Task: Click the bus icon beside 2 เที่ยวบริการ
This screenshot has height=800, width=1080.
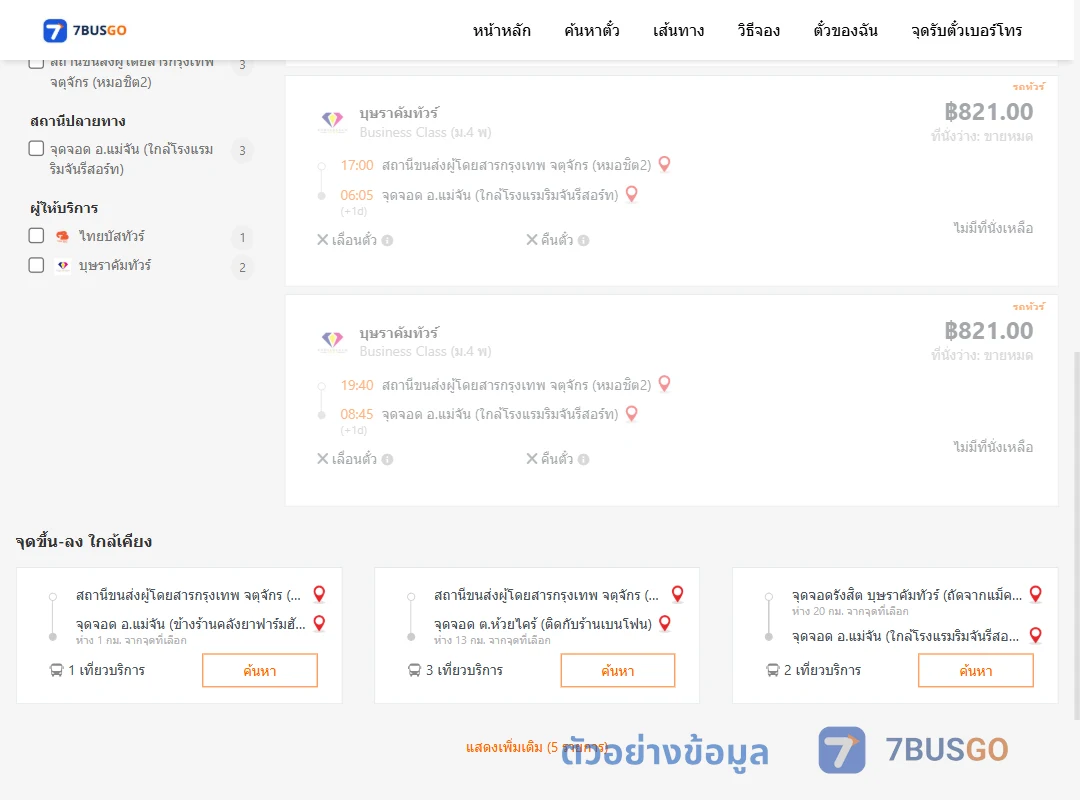Action: (x=773, y=670)
